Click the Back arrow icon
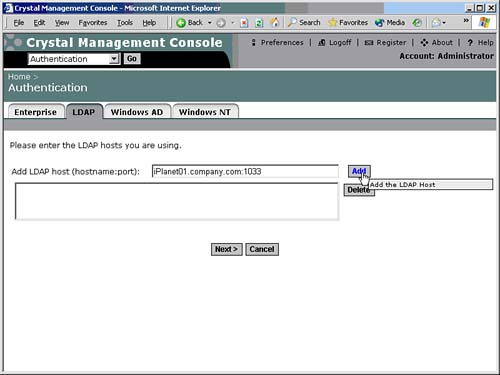Viewport: 500px width, 375px height. point(181,23)
